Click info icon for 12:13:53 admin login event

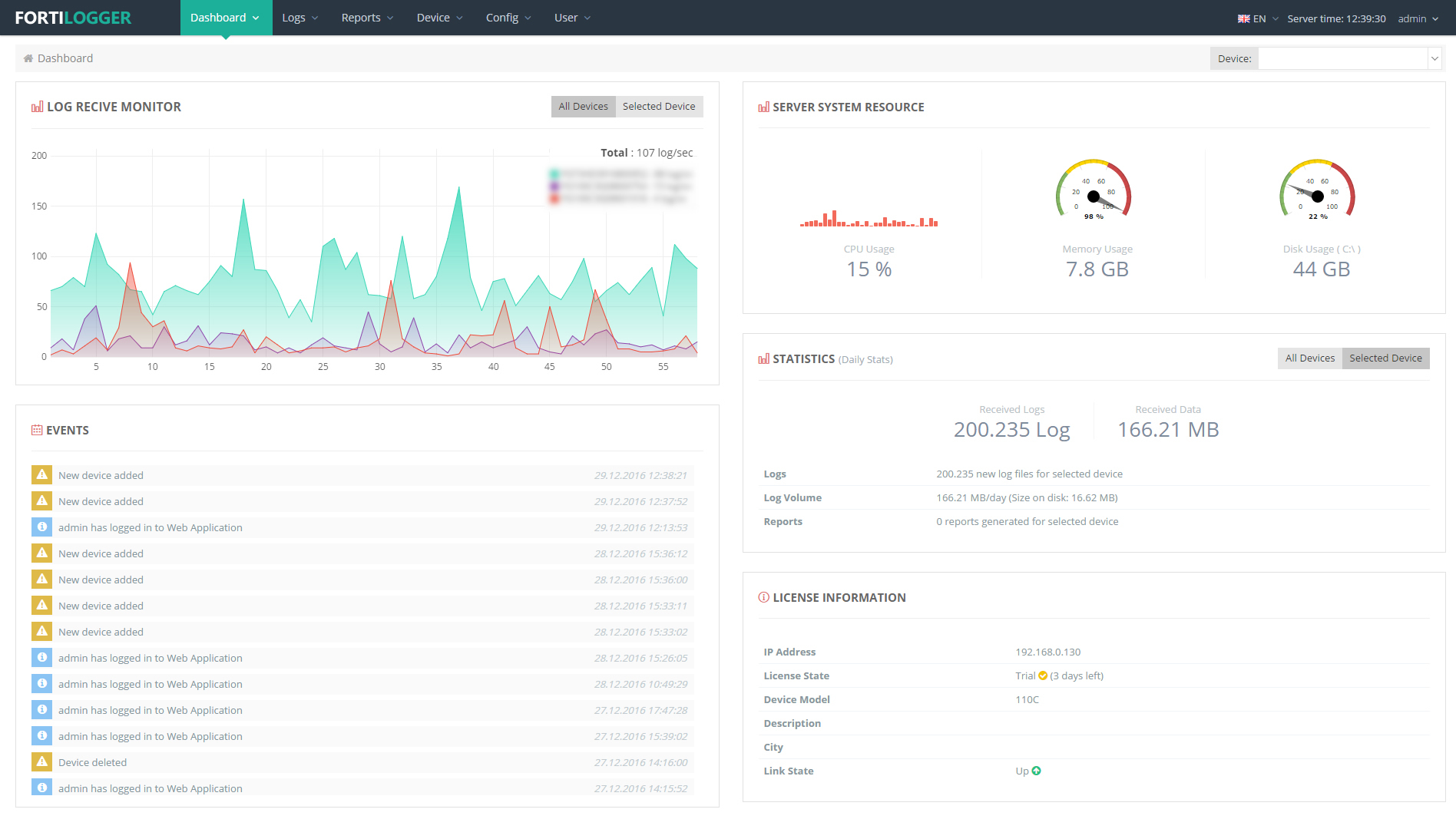tap(41, 527)
